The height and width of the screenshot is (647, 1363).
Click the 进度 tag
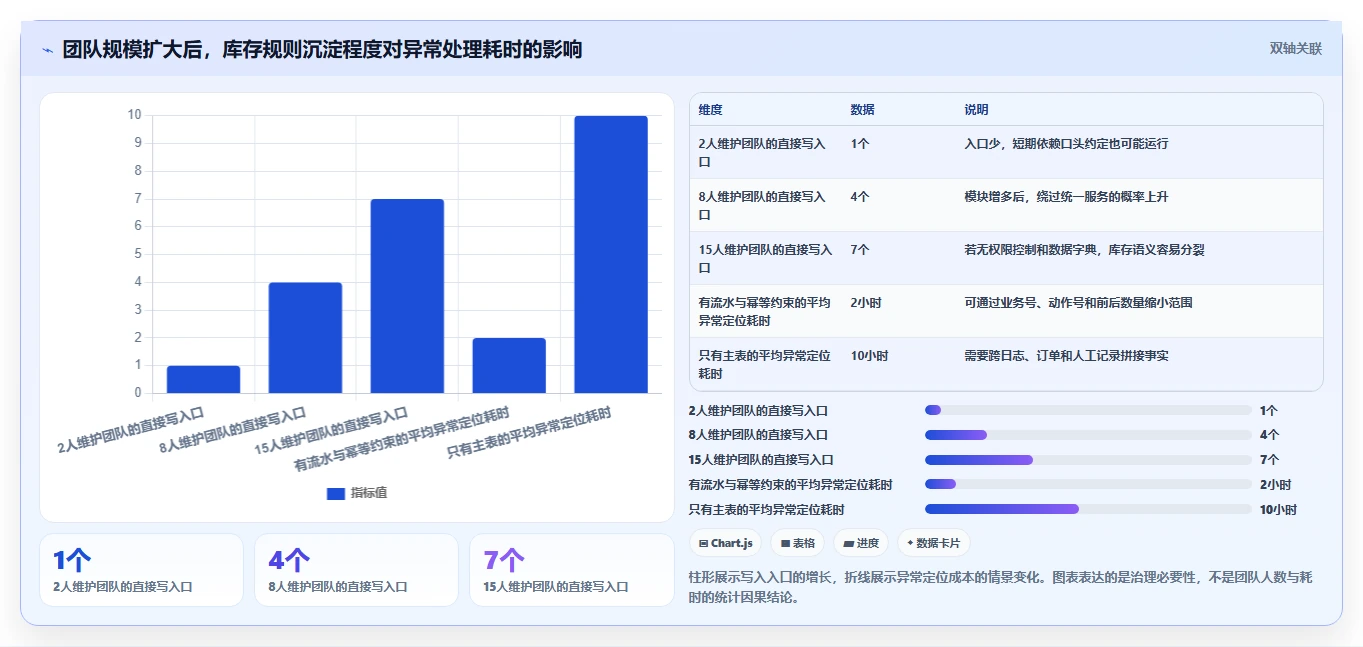(x=861, y=543)
